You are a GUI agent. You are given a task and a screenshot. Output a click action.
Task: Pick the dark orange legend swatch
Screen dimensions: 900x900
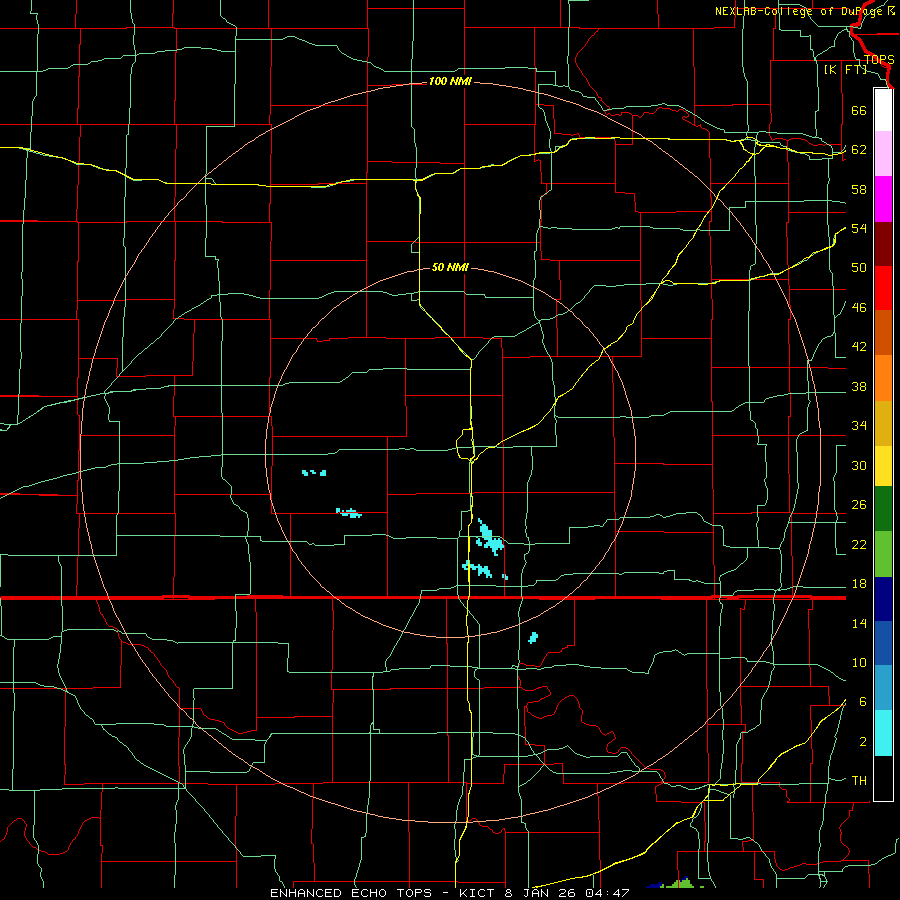point(883,333)
